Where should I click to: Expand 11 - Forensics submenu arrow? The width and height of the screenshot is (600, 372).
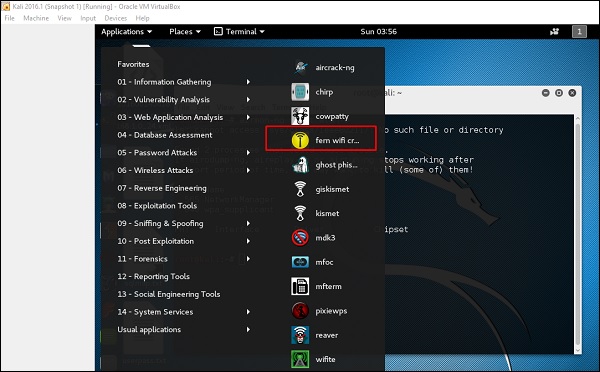pyautogui.click(x=248, y=259)
